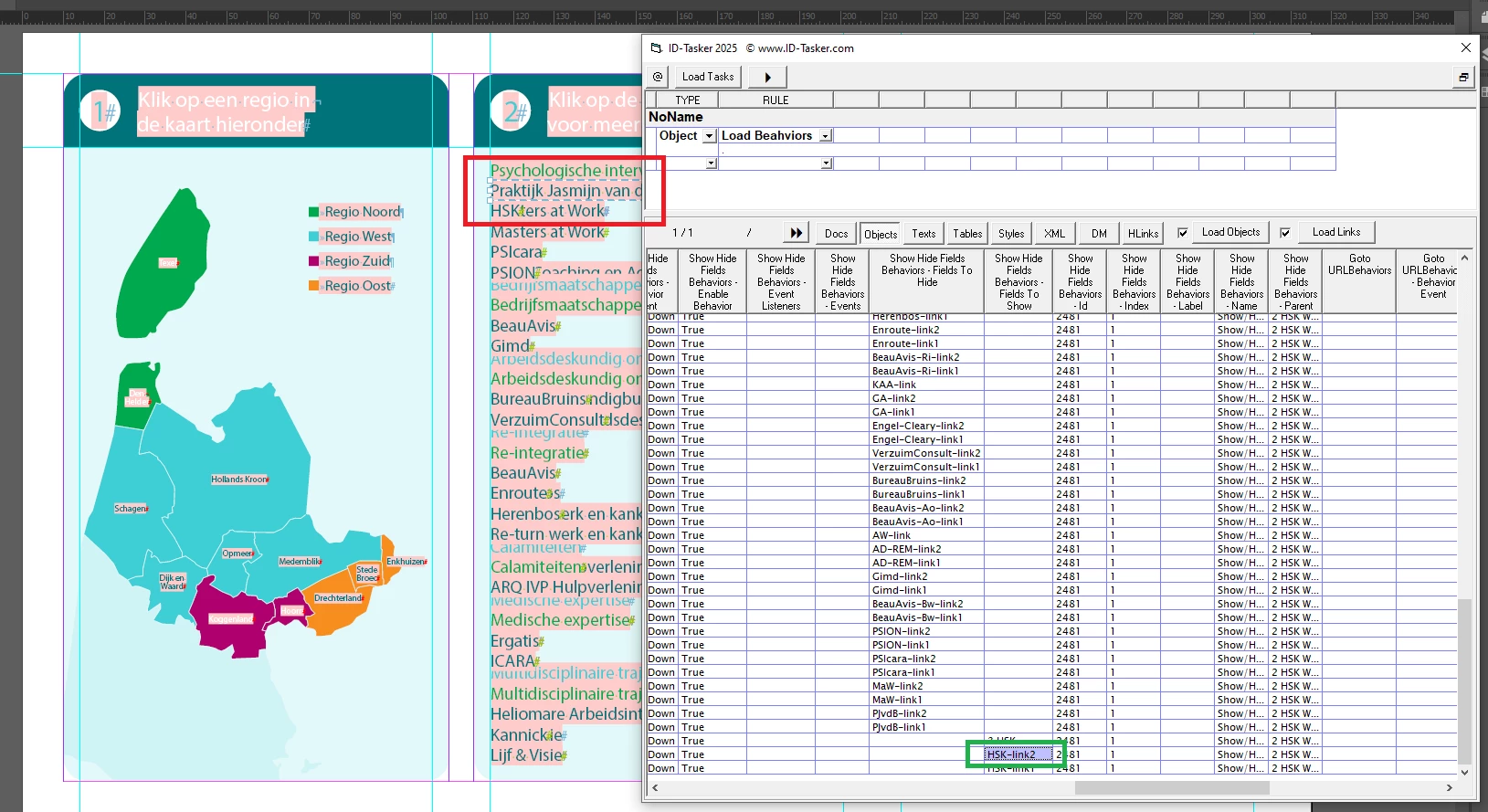Click 'Masters at Work' text in document
The image size is (1488, 812).
(x=547, y=232)
